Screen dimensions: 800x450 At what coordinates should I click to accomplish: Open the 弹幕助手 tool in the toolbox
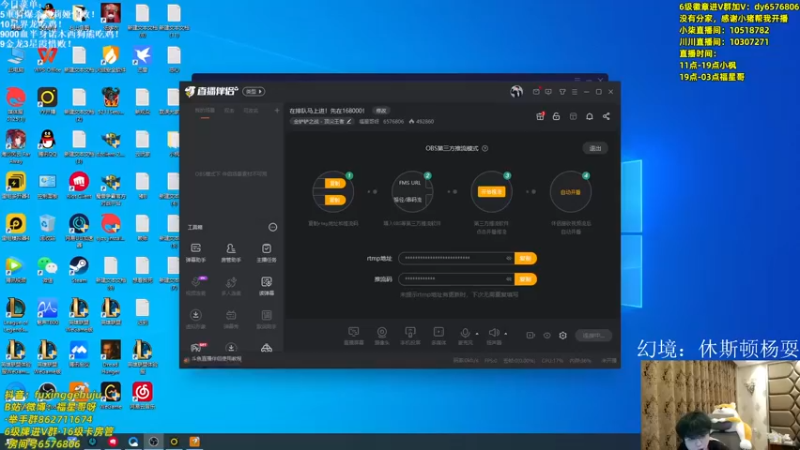[x=195, y=253]
